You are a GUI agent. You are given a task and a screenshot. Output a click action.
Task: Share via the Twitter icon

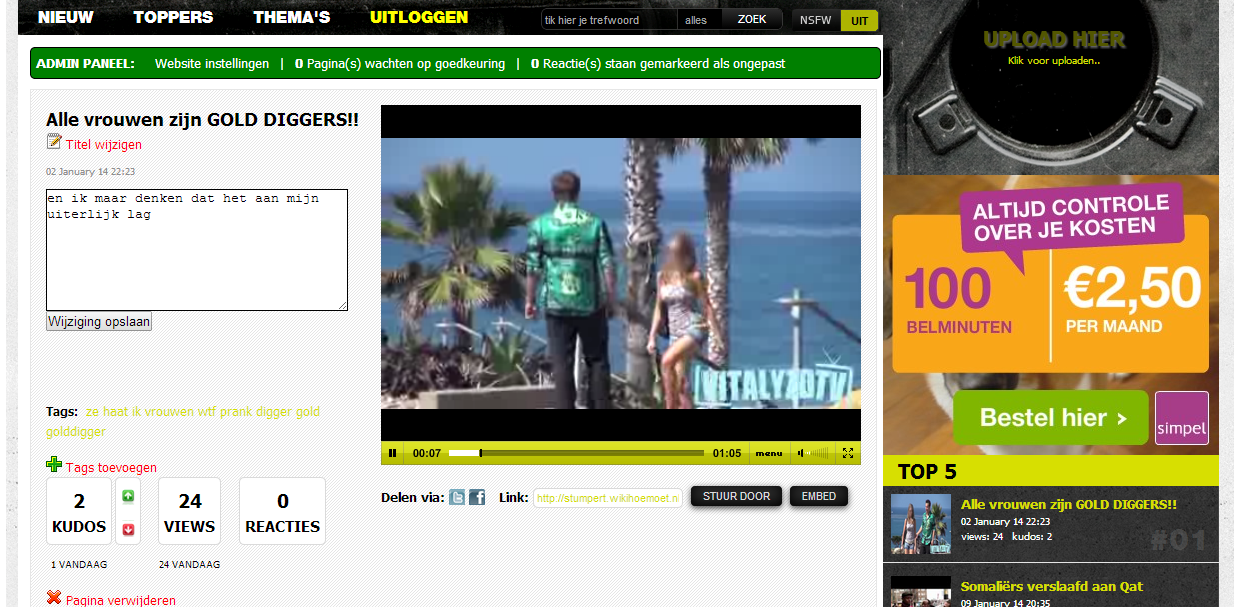click(x=457, y=497)
